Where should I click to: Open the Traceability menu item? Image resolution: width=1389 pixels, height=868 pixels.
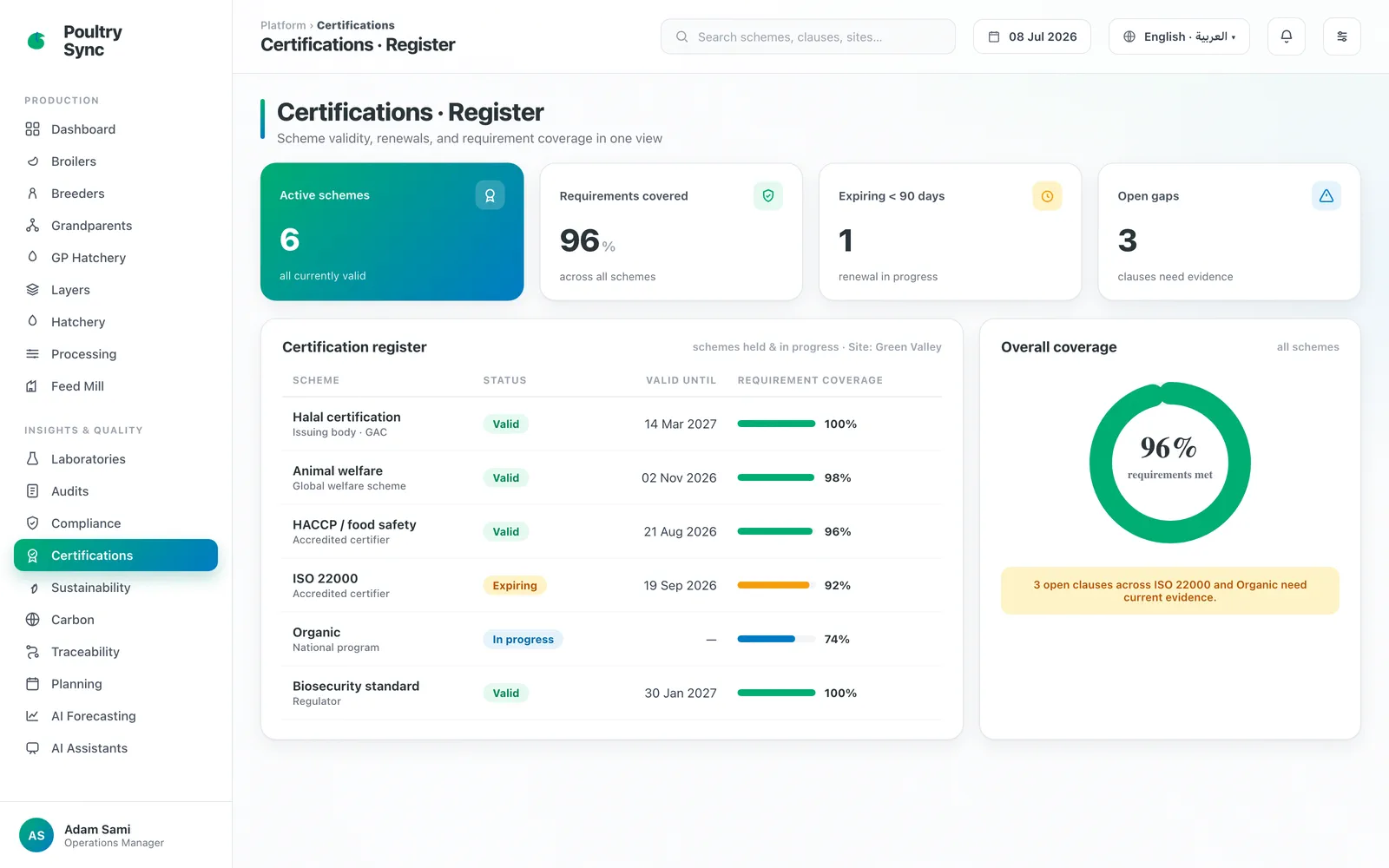(x=115, y=652)
